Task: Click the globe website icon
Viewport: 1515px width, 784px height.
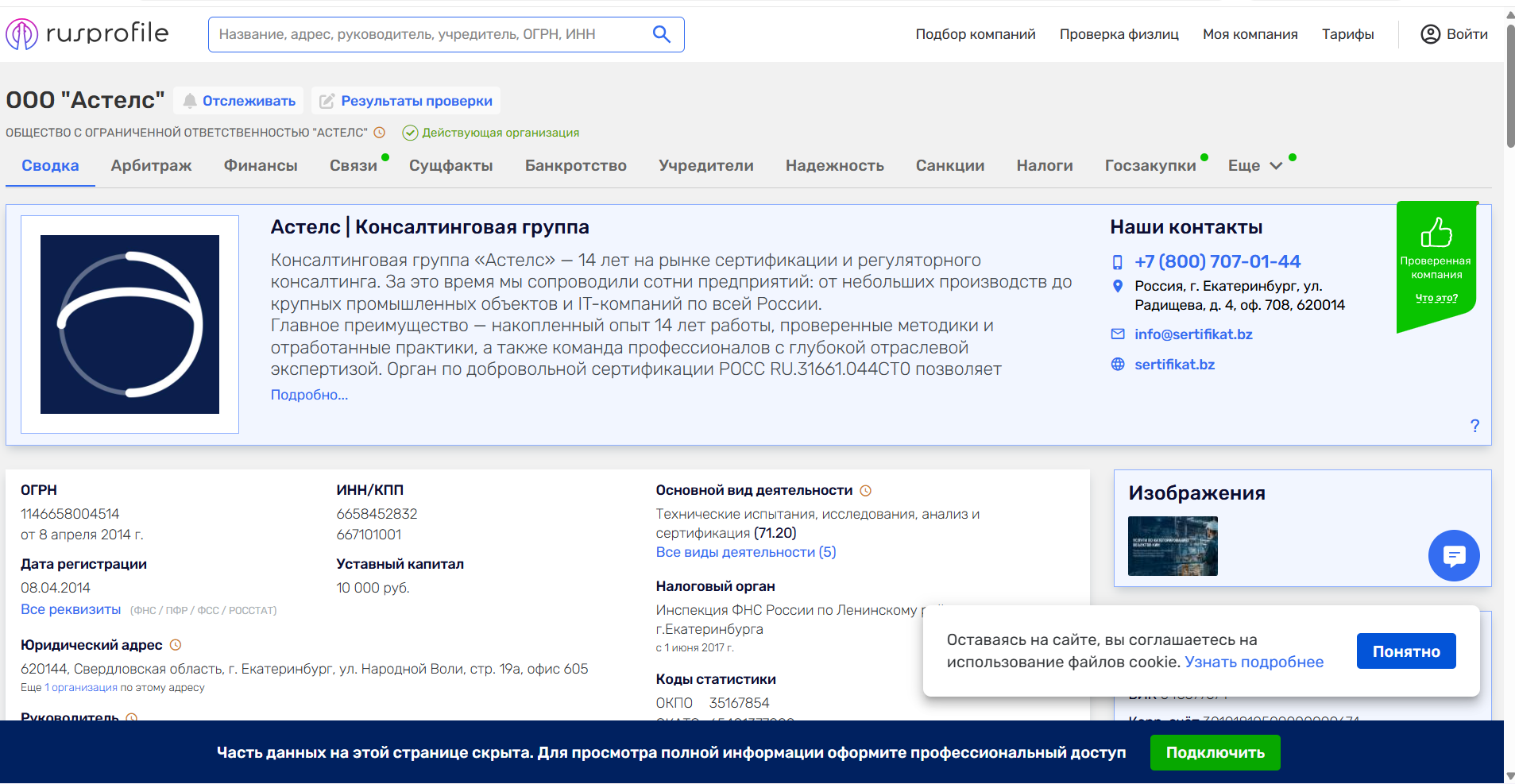Action: (1117, 365)
